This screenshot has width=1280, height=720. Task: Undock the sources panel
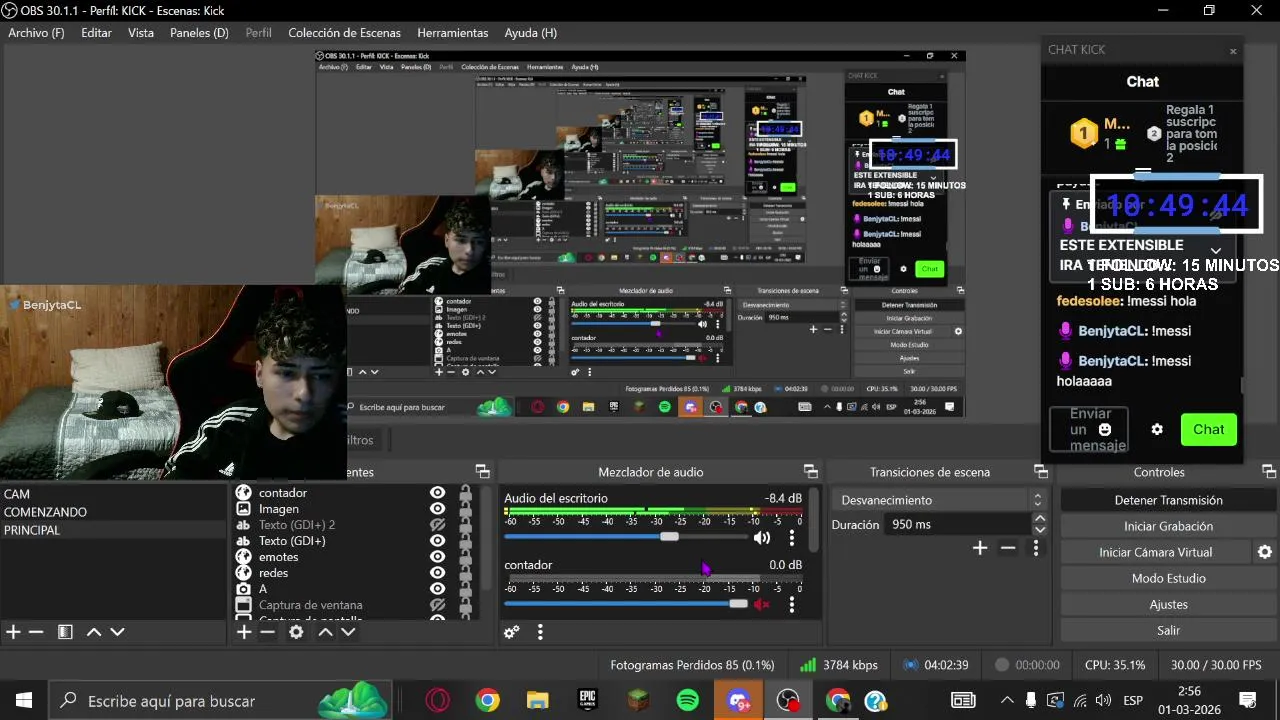[483, 472]
